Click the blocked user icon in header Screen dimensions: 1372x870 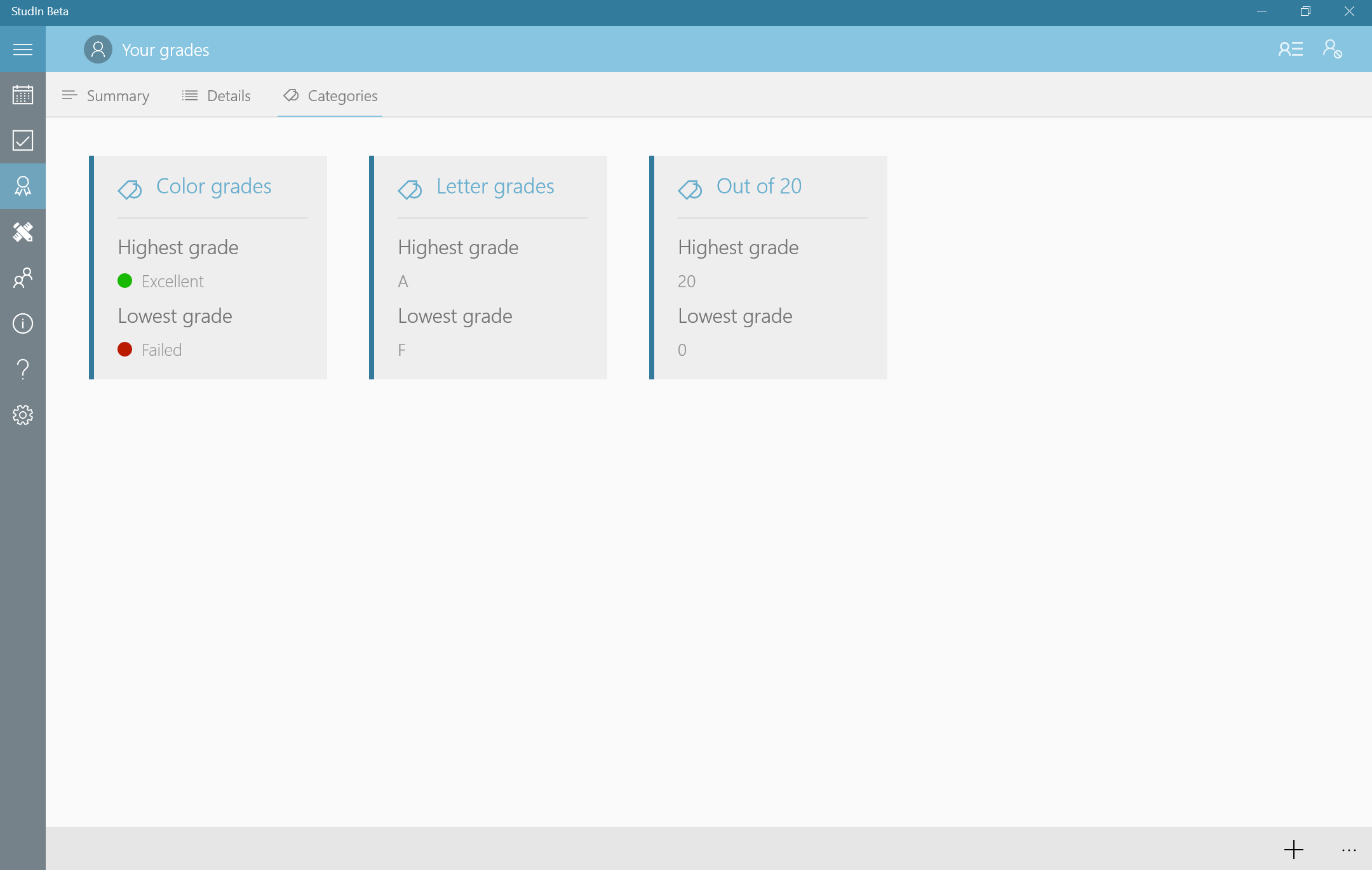(x=1333, y=50)
